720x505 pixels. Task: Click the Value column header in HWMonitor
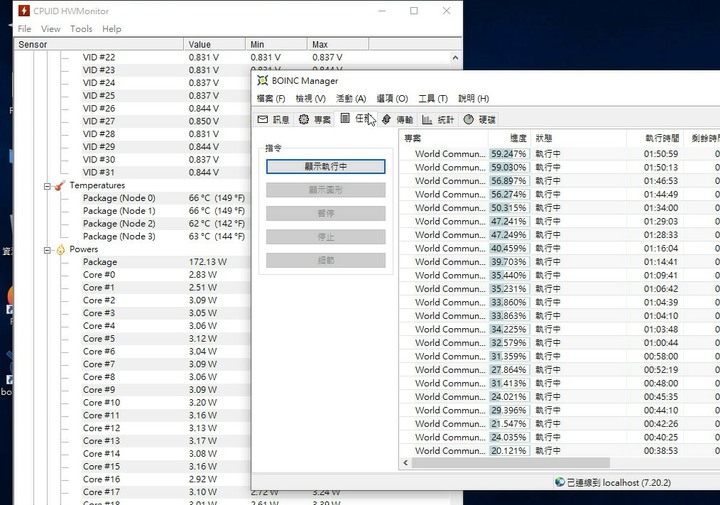[214, 44]
